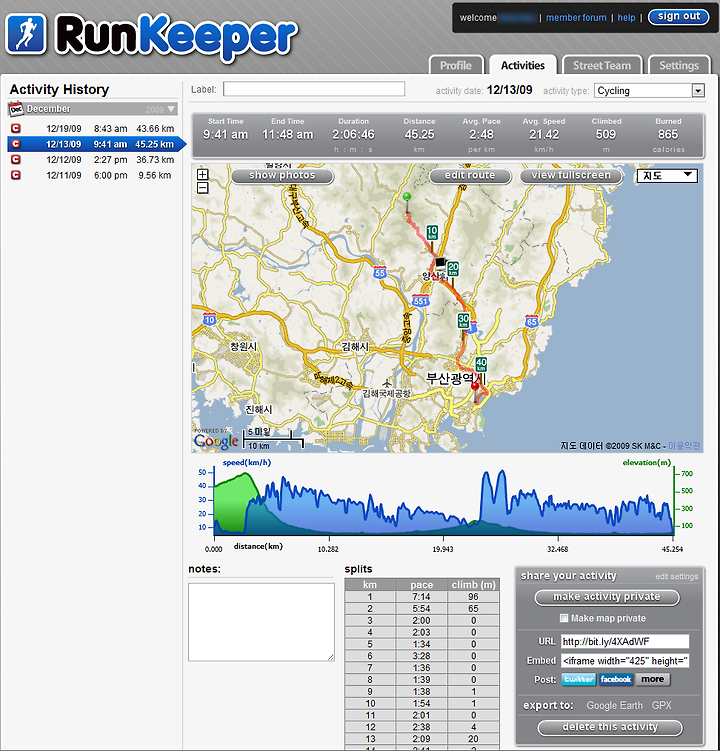Click split row 1 pace 7:14
Viewport: 720px width, 751px height.
(422, 597)
